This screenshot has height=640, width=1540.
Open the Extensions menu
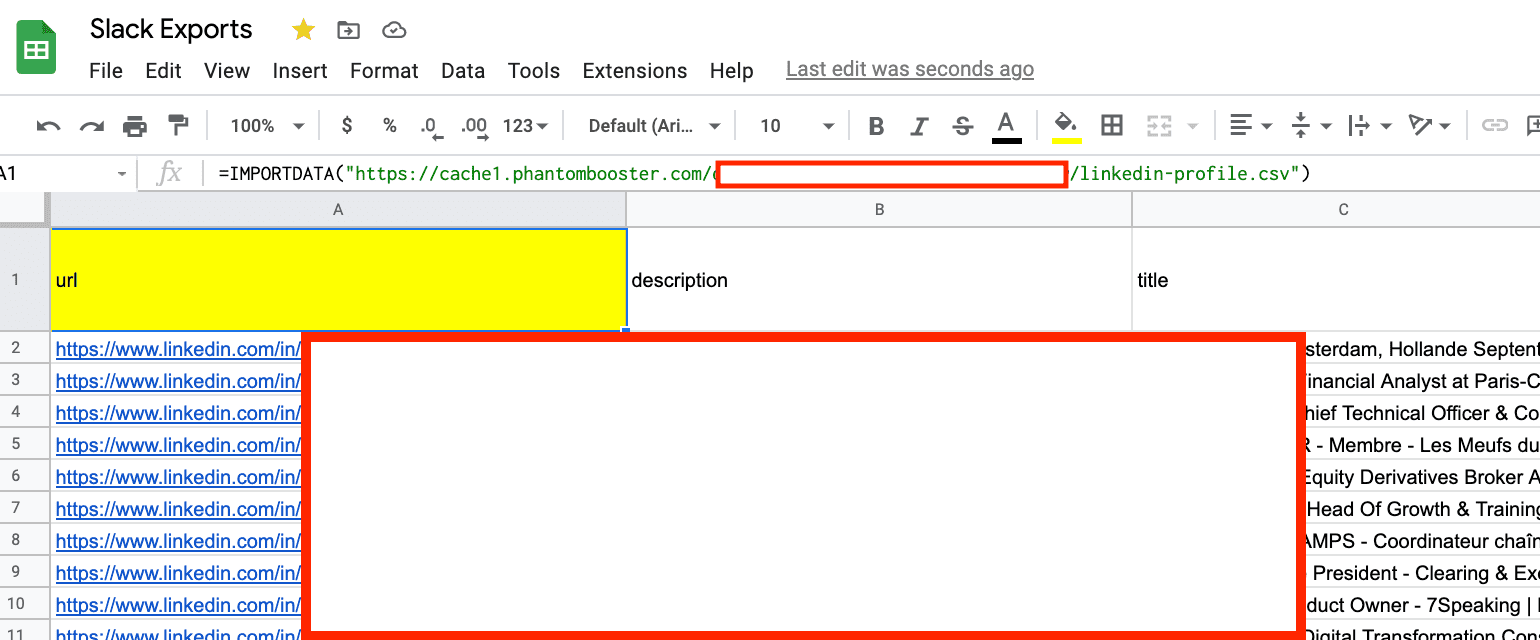pos(635,71)
